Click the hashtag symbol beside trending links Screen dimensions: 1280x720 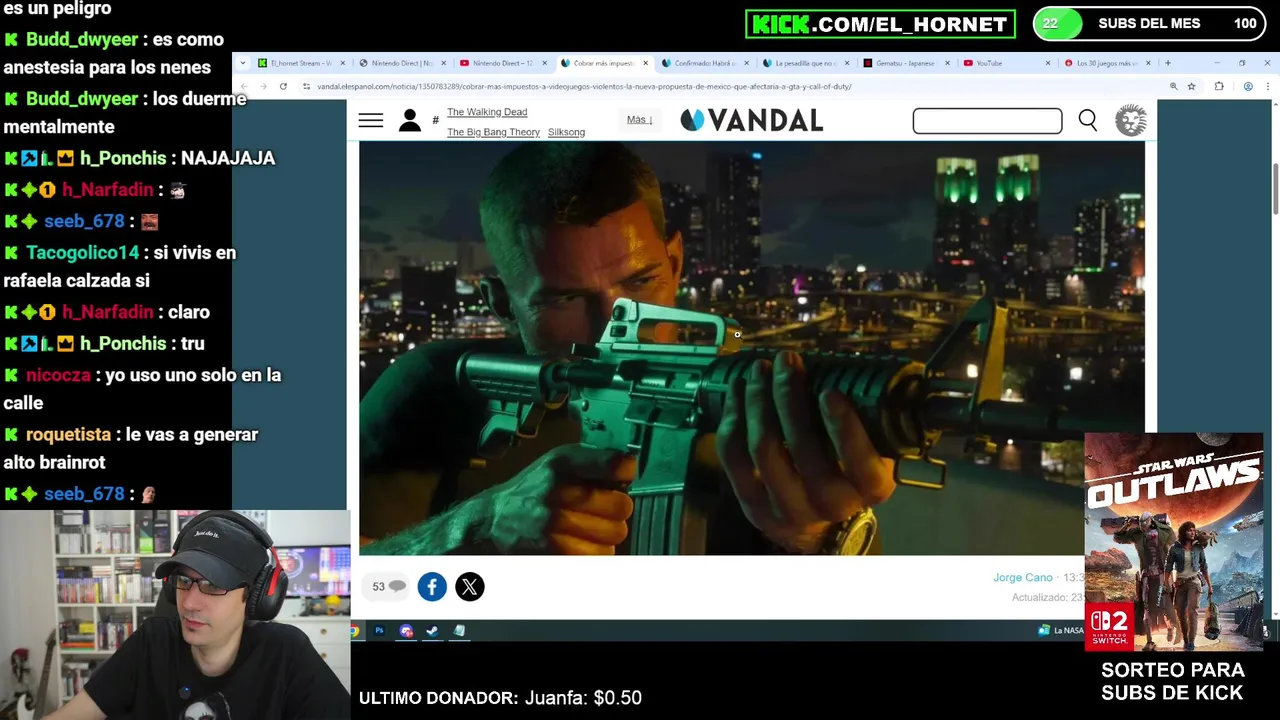pyautogui.click(x=435, y=121)
